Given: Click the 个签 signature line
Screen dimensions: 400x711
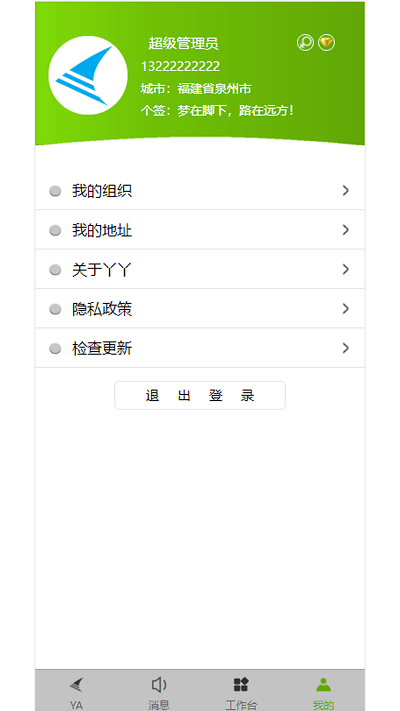Looking at the screenshot, I should pyautogui.click(x=217, y=110).
